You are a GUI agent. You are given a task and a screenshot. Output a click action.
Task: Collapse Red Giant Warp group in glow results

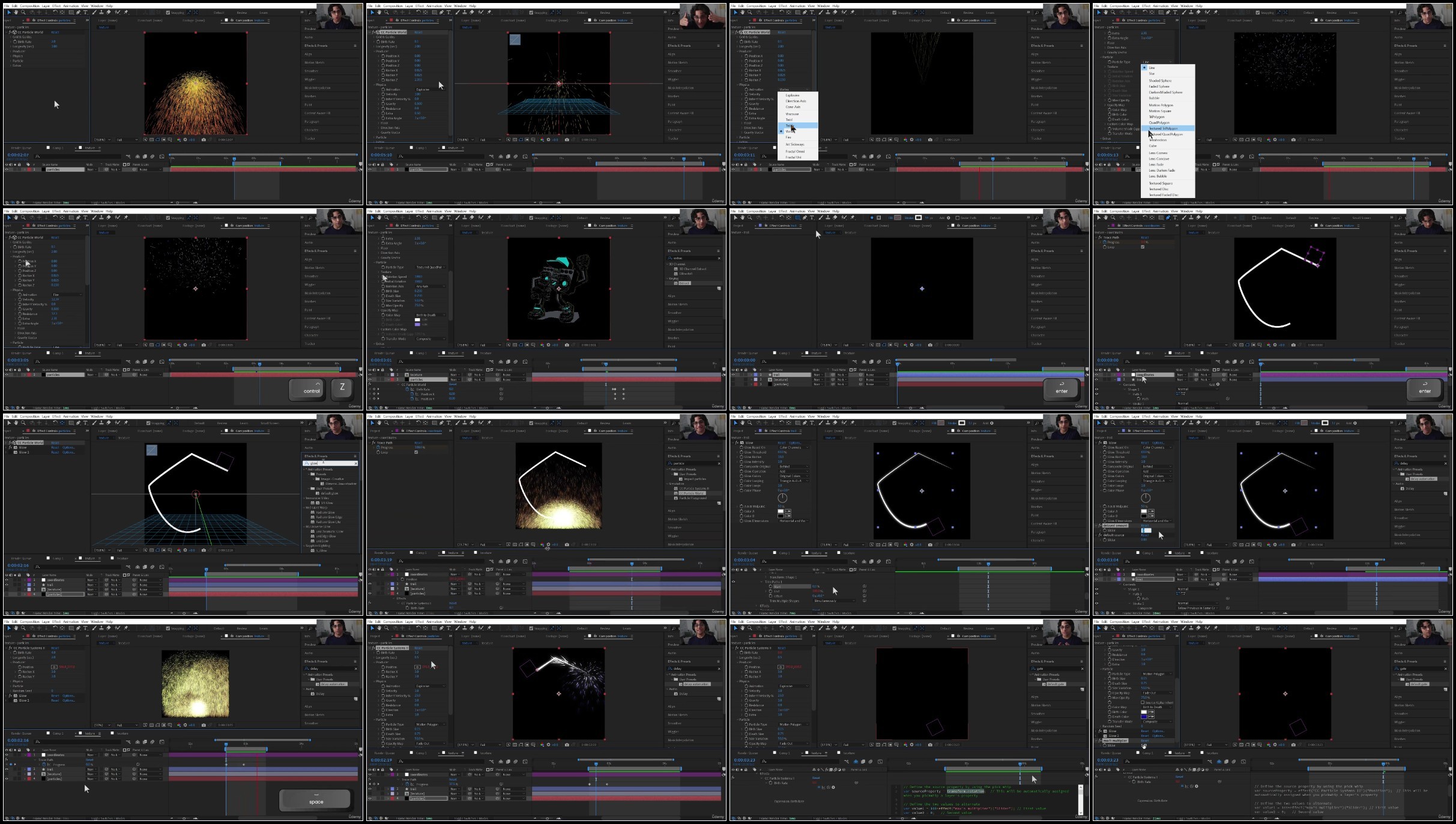coord(305,508)
